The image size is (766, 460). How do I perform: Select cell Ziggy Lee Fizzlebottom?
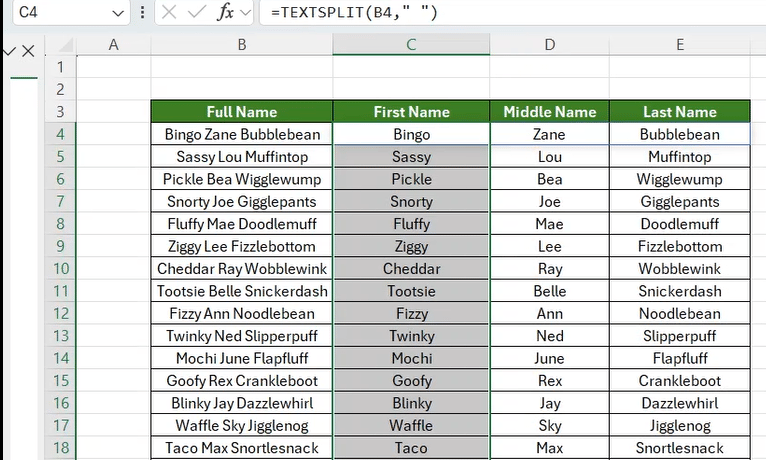242,246
